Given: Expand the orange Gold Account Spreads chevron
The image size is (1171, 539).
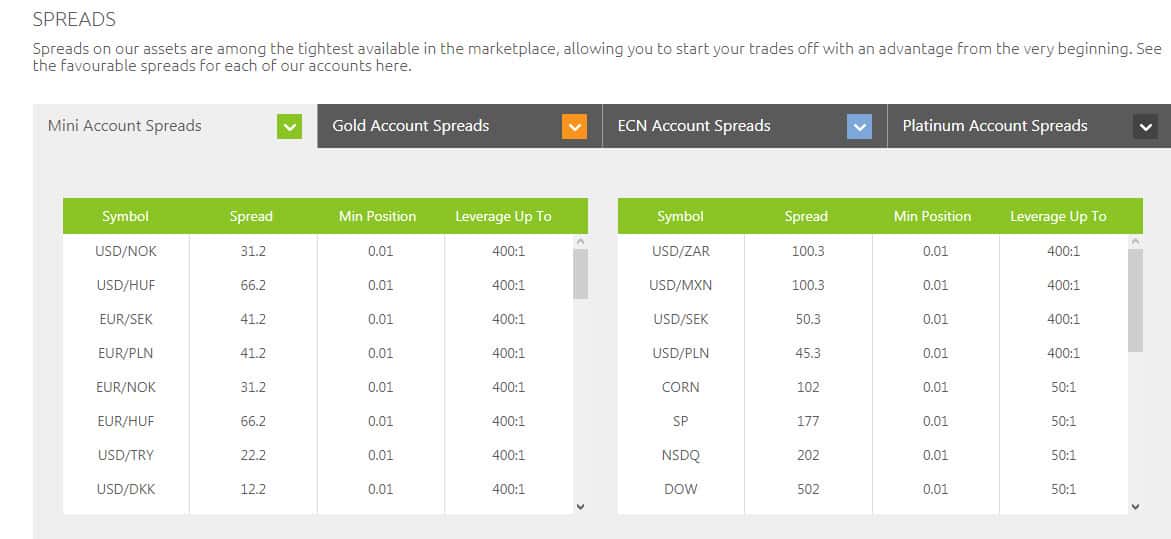Looking at the screenshot, I should pos(574,127).
